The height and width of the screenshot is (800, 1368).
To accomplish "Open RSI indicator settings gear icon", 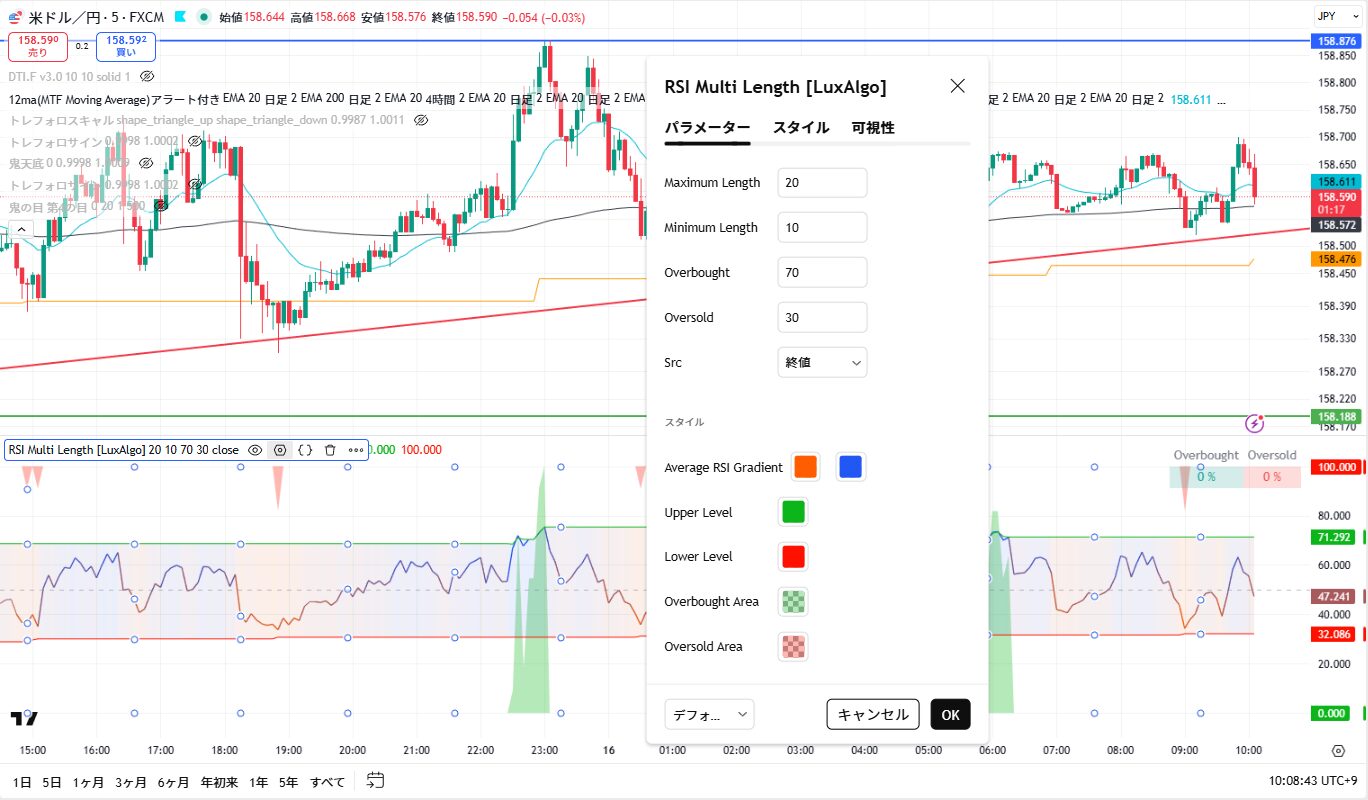I will (x=280, y=450).
